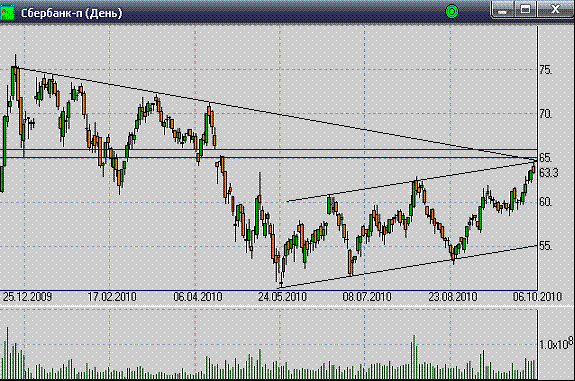The width and height of the screenshot is (575, 381).
Task: Select the upper rising channel resistance trendline
Action: [x=411, y=182]
